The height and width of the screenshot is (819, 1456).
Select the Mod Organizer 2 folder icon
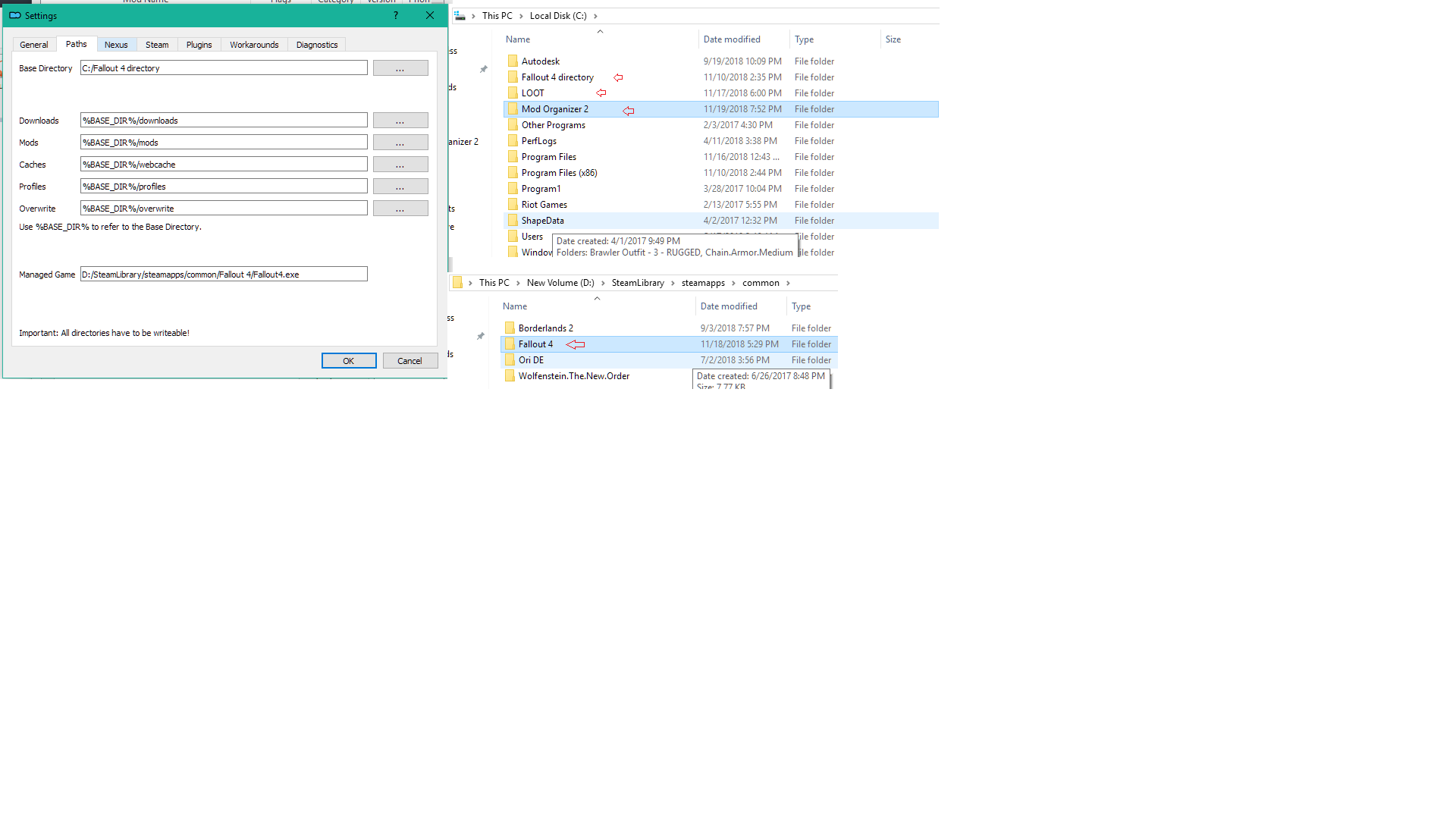click(513, 108)
